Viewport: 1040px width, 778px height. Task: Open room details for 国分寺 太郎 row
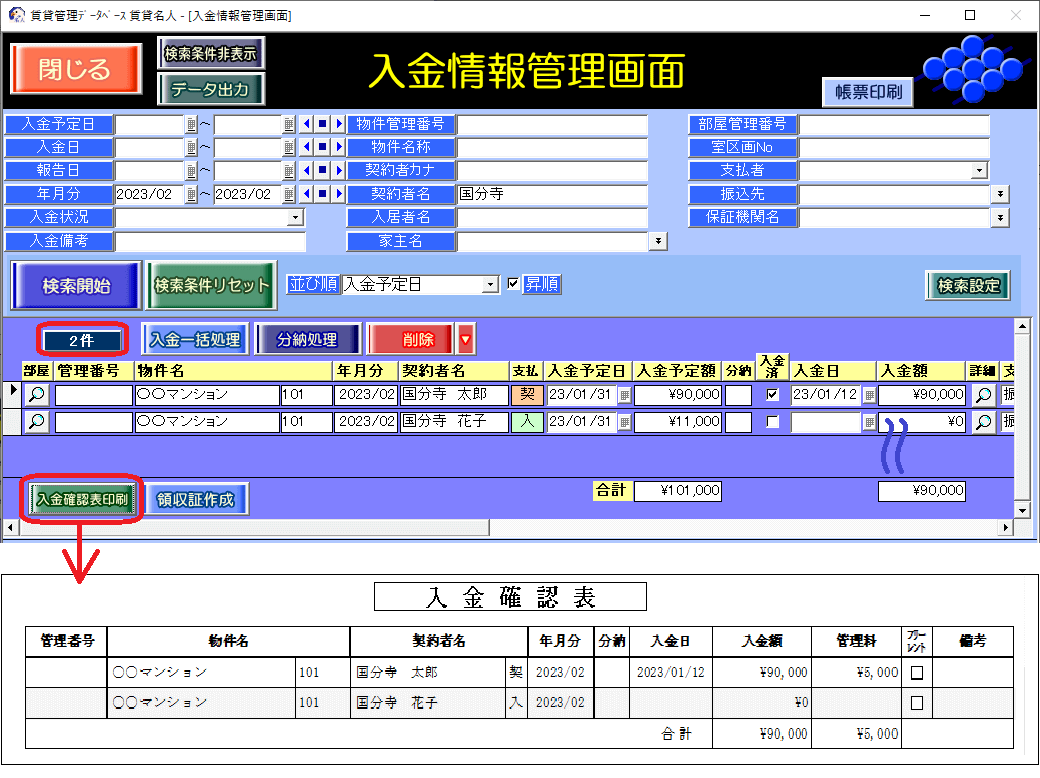coord(36,395)
